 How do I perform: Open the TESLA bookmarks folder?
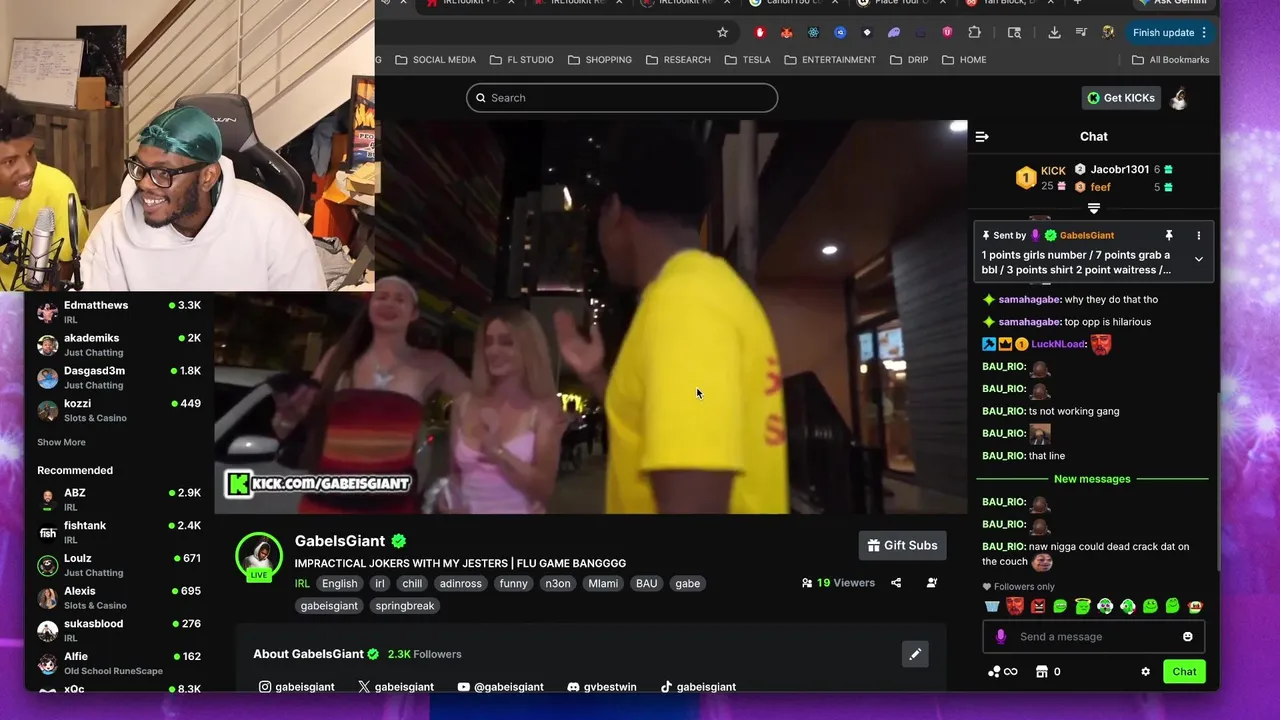(747, 60)
